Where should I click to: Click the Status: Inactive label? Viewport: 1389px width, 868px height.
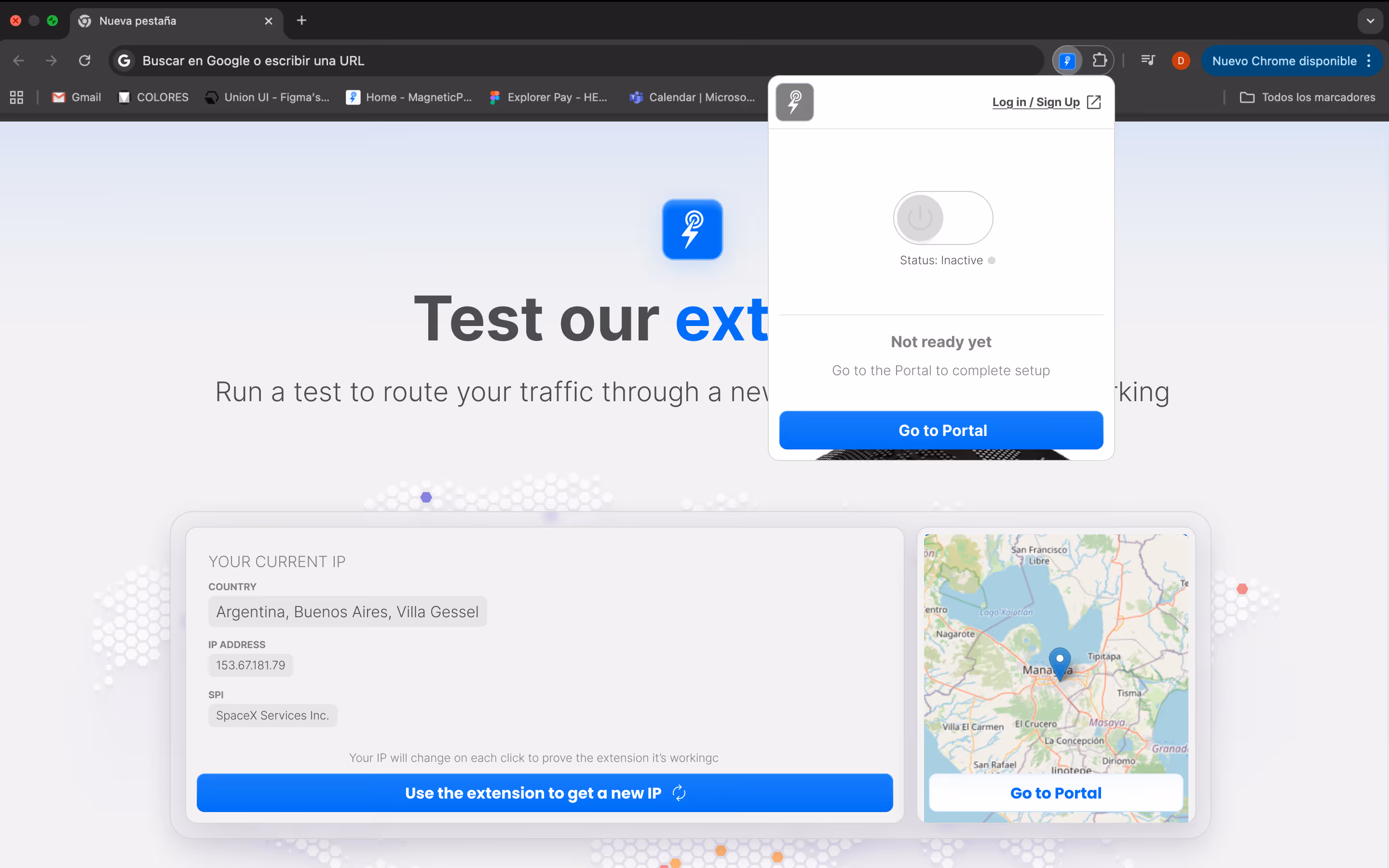click(x=941, y=260)
